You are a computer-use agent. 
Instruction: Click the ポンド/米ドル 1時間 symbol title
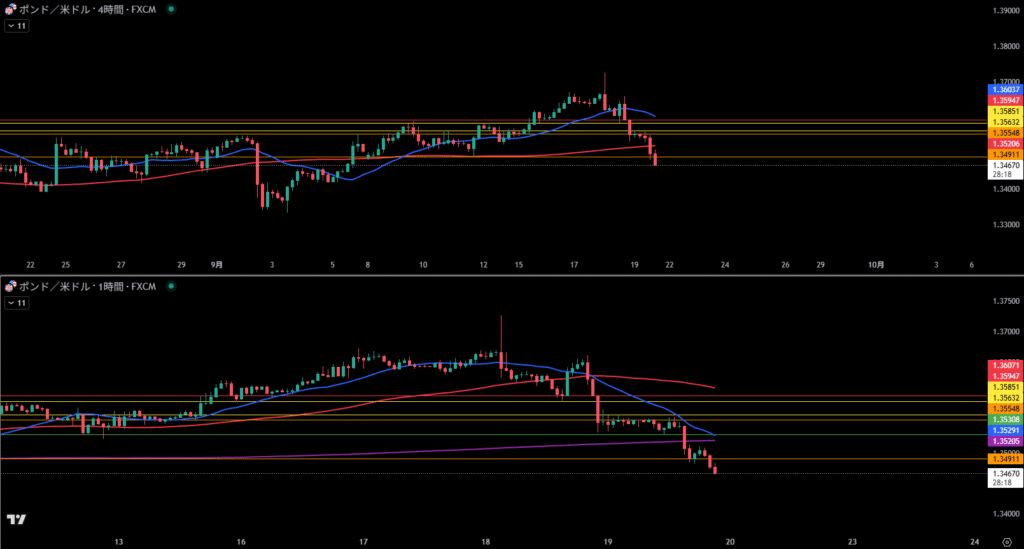pos(88,287)
